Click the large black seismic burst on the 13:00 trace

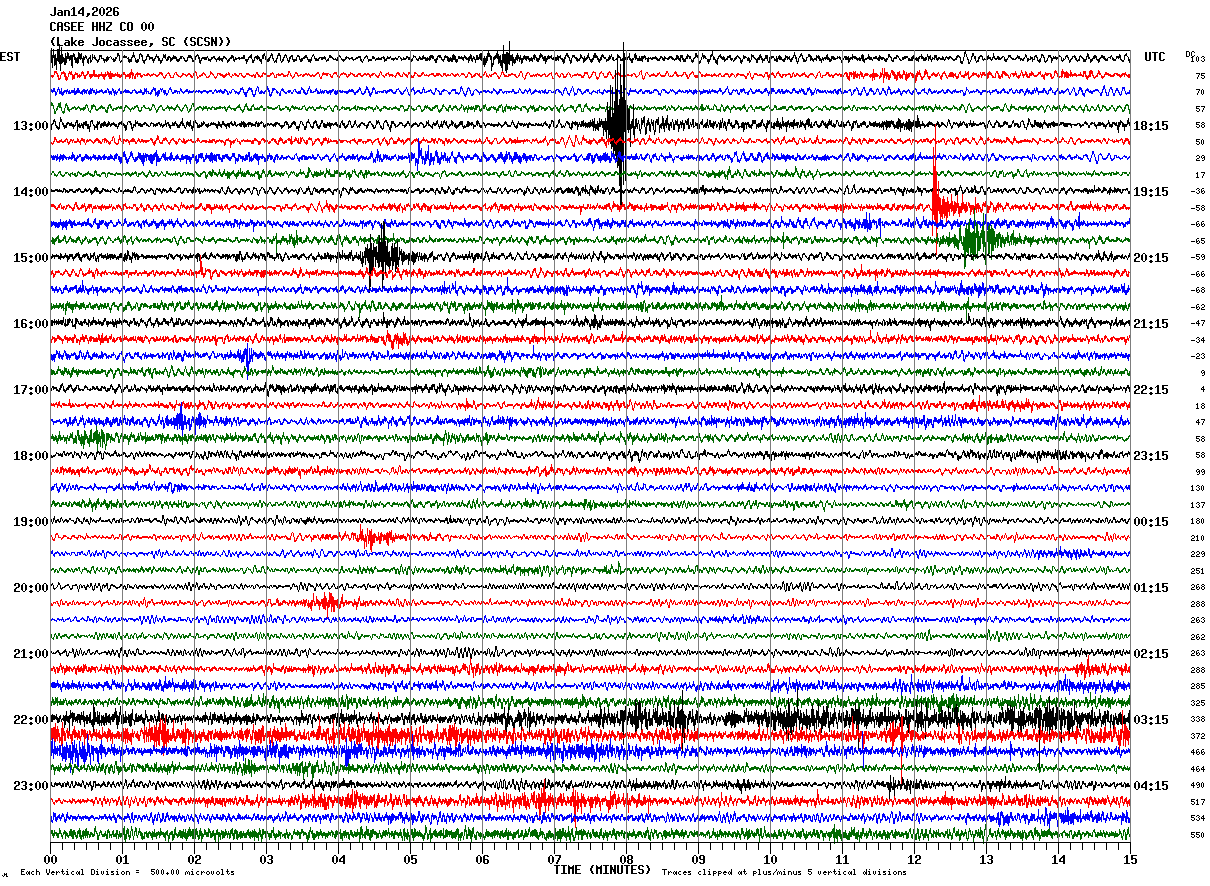pyautogui.click(x=620, y=124)
